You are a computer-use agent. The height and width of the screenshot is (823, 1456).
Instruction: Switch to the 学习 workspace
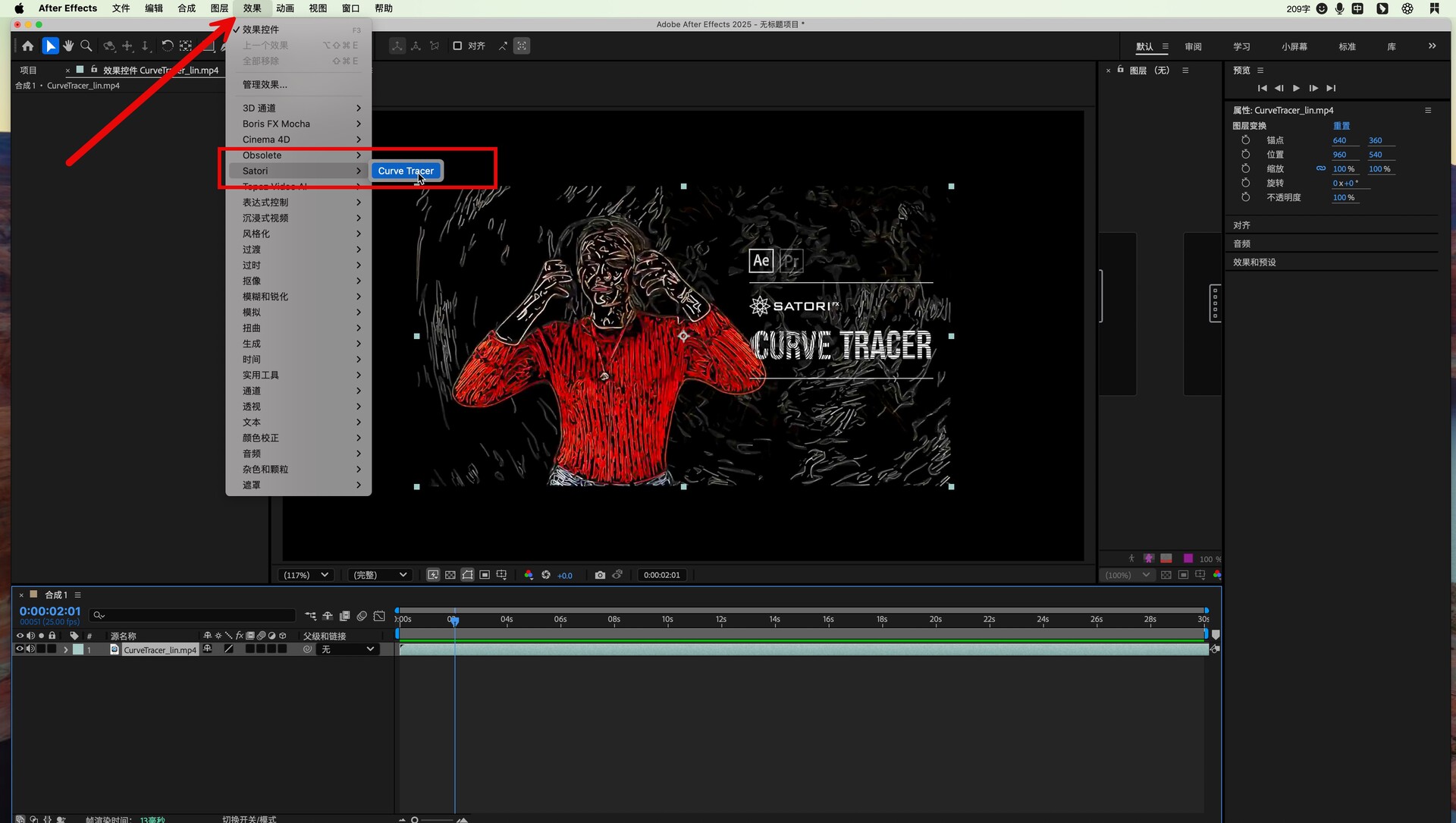point(1241,46)
